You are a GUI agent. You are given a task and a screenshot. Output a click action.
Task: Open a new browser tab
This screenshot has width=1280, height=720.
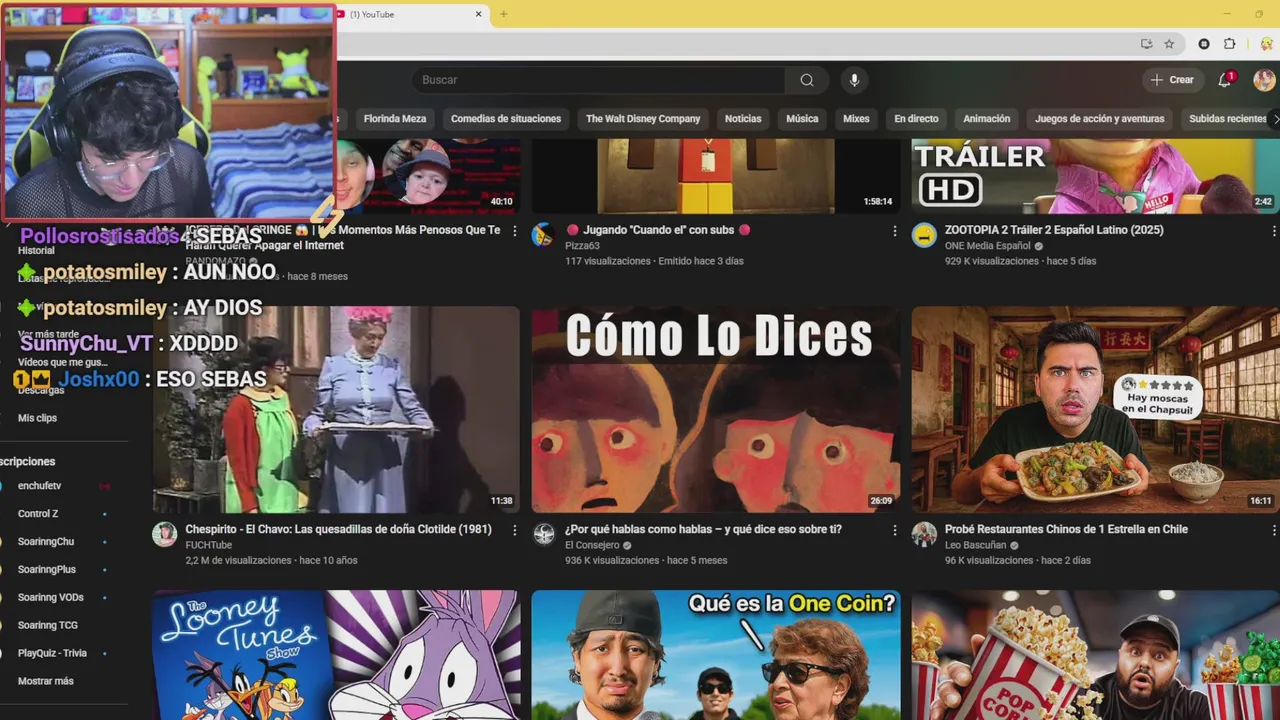click(x=504, y=14)
